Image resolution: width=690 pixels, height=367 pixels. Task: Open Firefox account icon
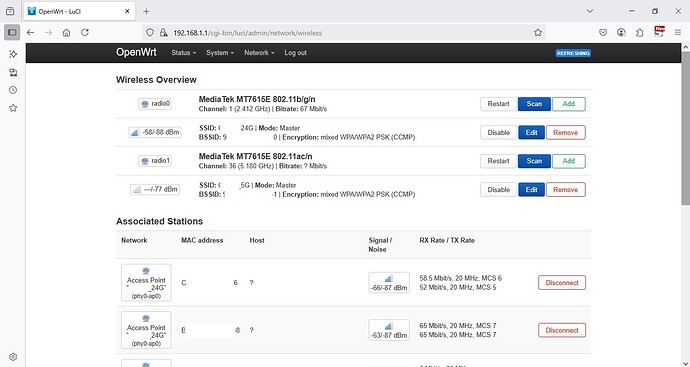(x=621, y=33)
